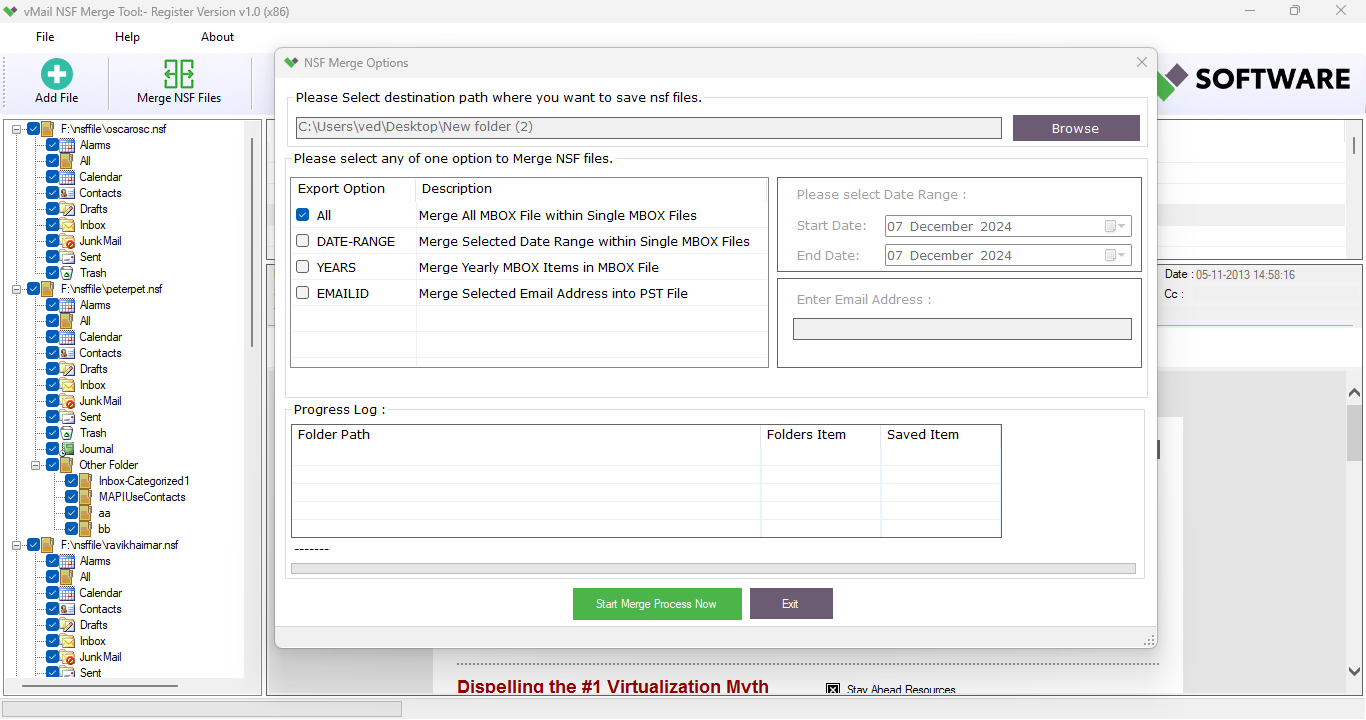Click the JunkMail folder icon under oscarosc.nsf
The height and width of the screenshot is (720, 1366).
[67, 241]
